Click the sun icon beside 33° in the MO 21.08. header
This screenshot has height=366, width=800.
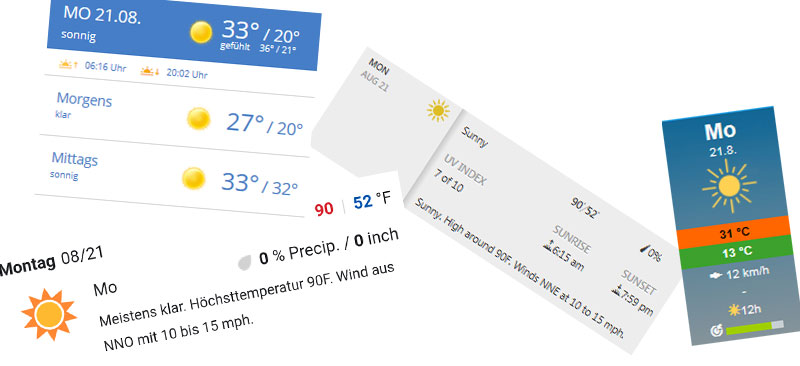(x=201, y=32)
